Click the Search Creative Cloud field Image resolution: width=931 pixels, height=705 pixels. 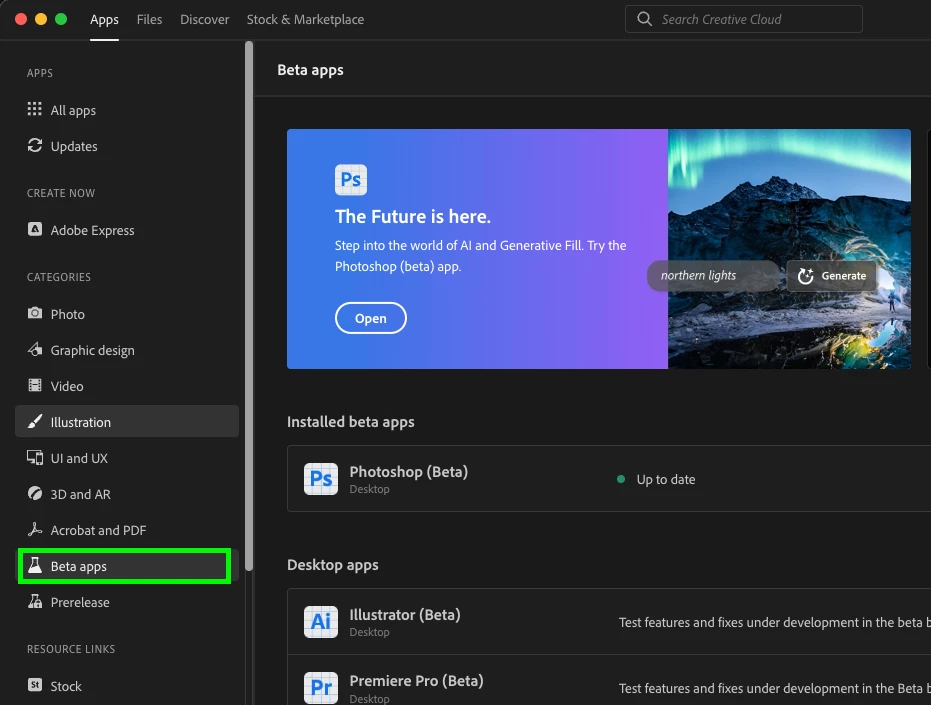[x=743, y=19]
